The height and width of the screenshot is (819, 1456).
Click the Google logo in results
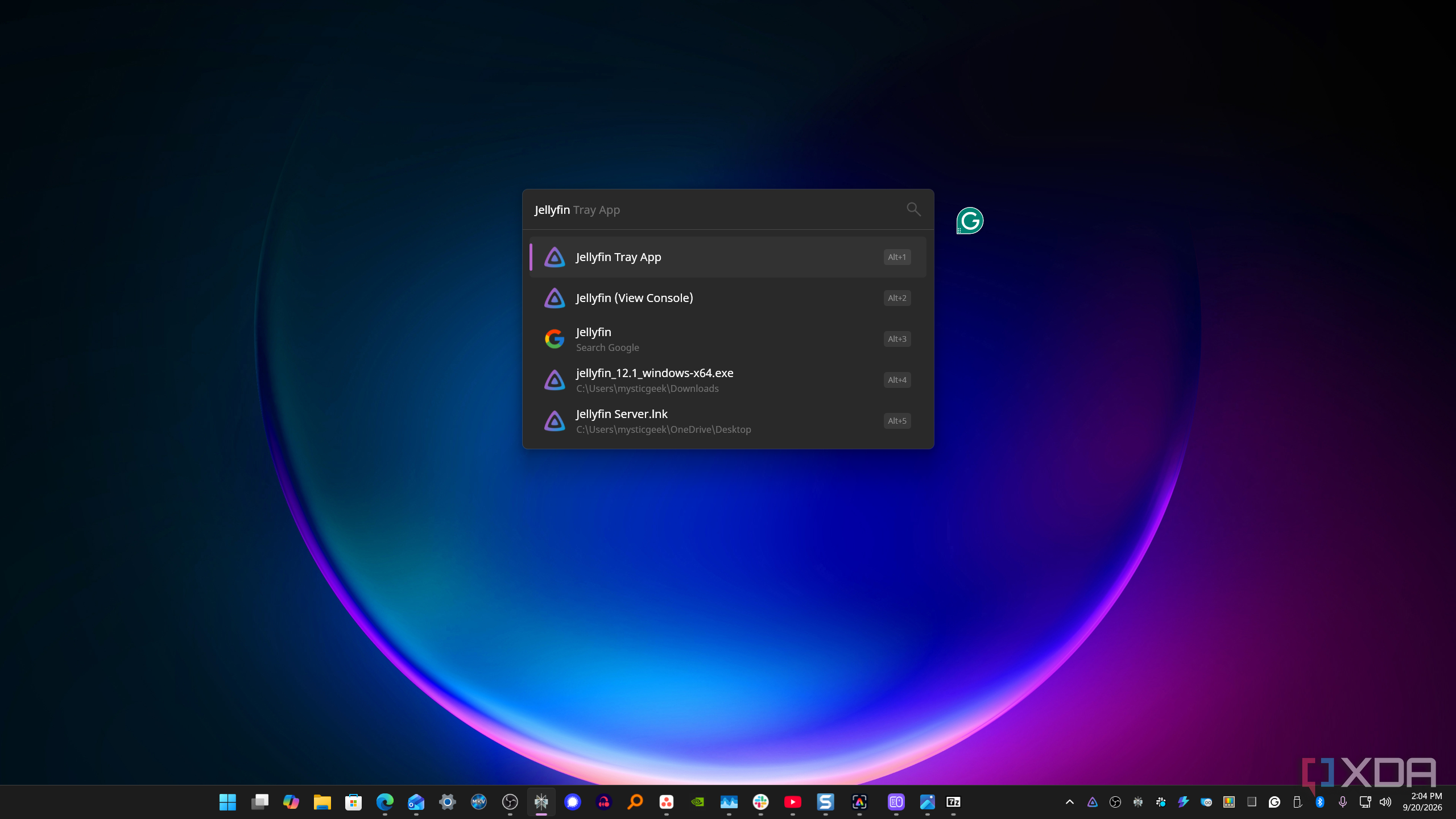click(x=555, y=339)
